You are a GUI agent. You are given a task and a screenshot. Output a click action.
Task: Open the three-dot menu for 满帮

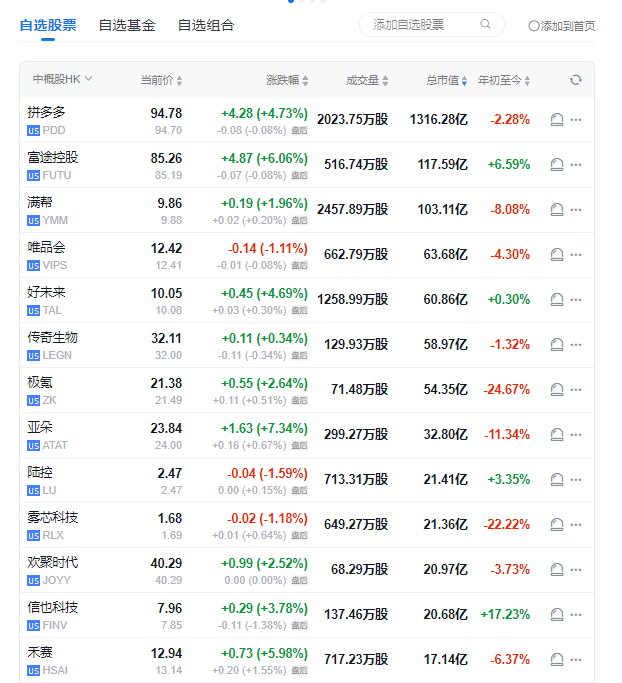coord(576,210)
